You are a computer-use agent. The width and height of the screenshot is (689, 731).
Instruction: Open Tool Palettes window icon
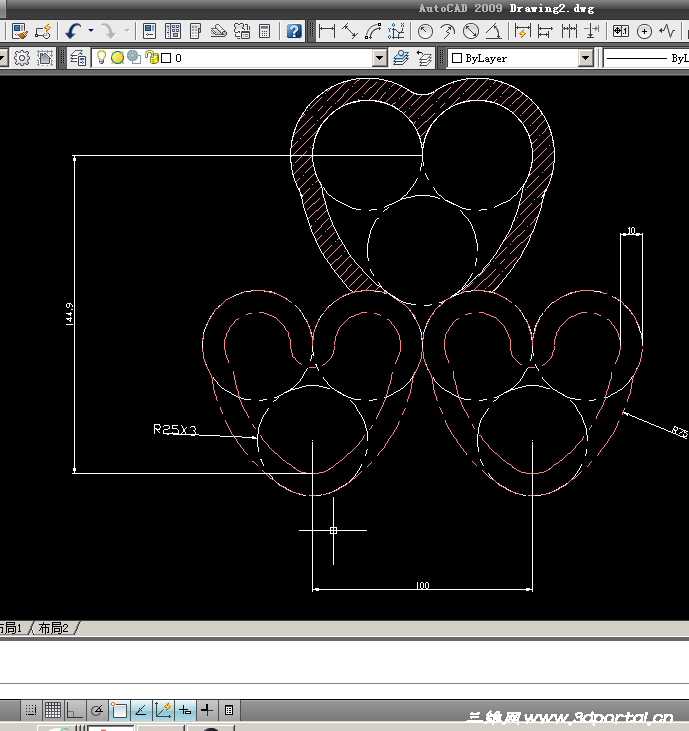[196, 31]
